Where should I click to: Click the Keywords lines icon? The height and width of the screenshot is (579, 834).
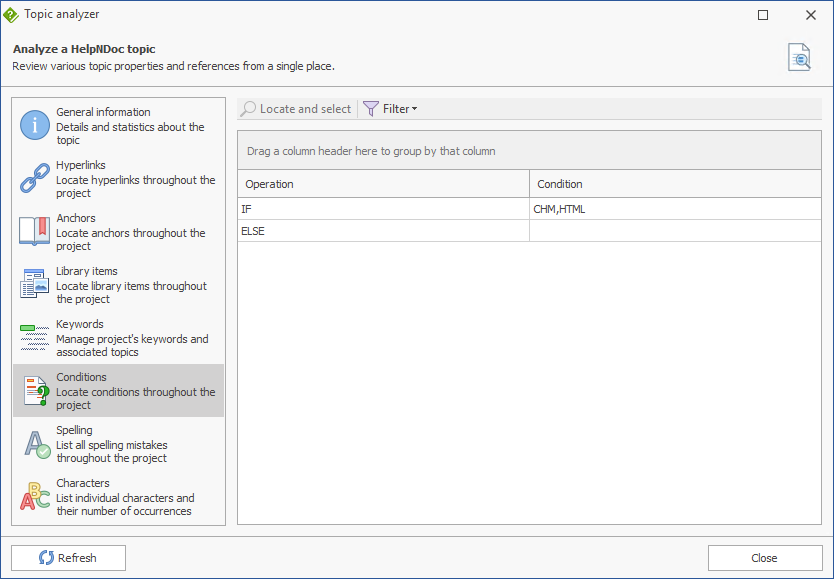click(35, 337)
